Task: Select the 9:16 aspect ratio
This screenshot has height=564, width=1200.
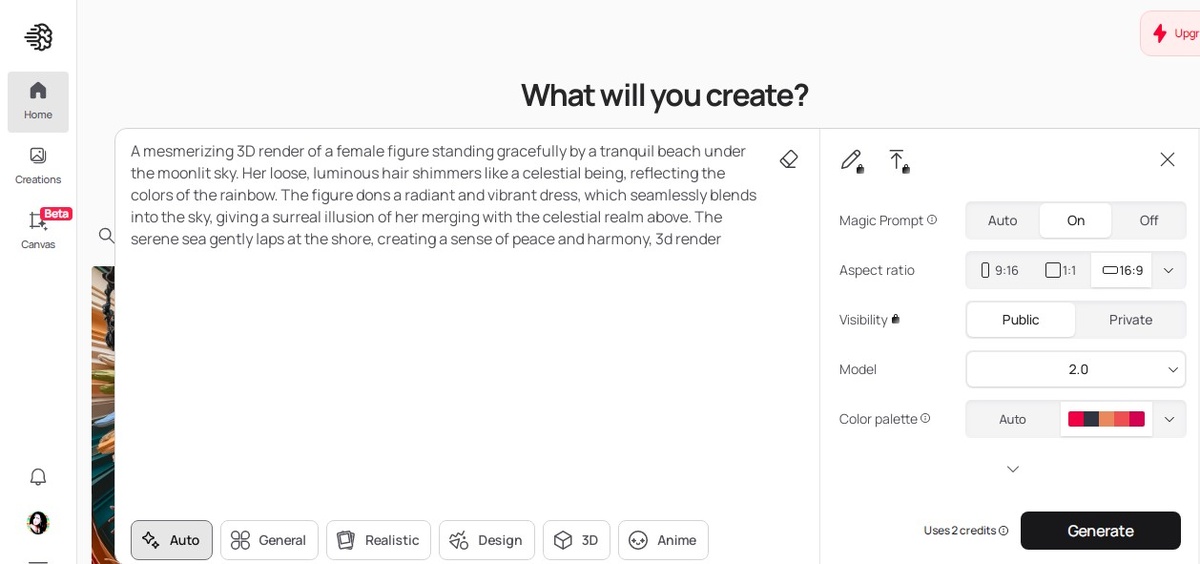Action: pyautogui.click(x=999, y=270)
